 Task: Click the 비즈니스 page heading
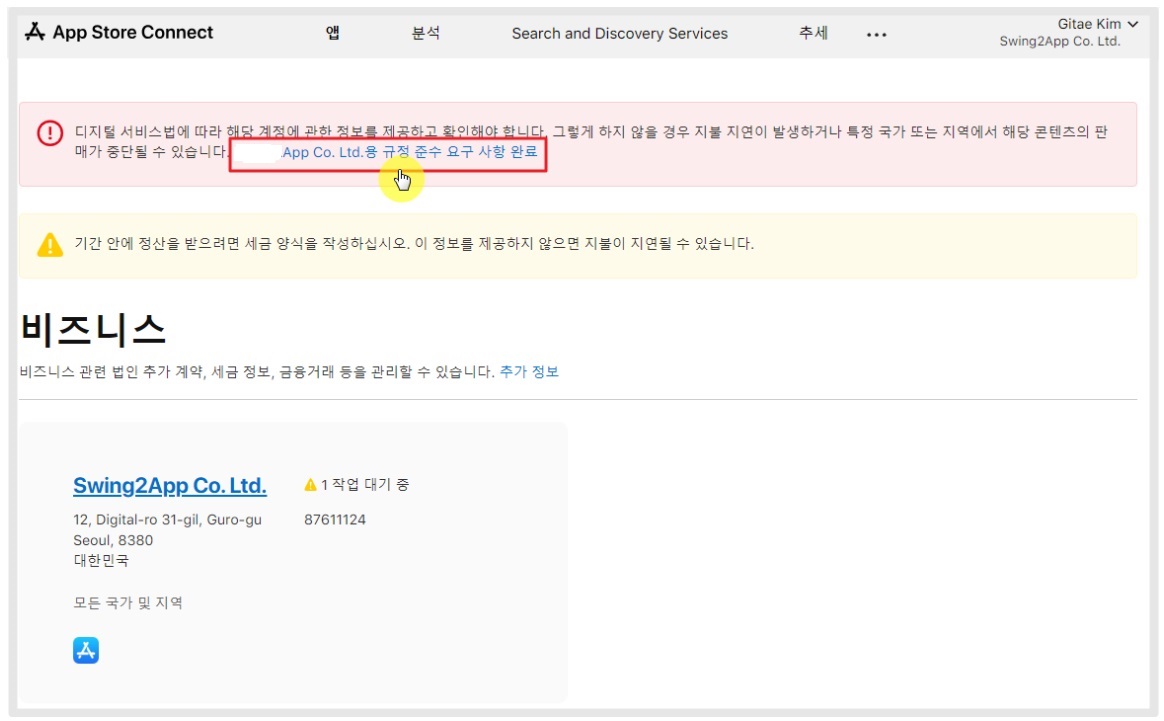[x=93, y=329]
